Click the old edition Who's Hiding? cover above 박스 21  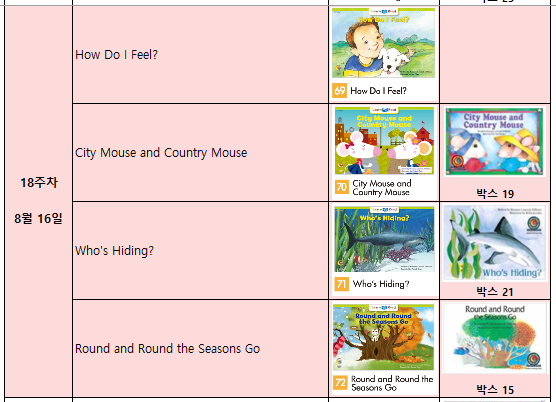point(494,243)
